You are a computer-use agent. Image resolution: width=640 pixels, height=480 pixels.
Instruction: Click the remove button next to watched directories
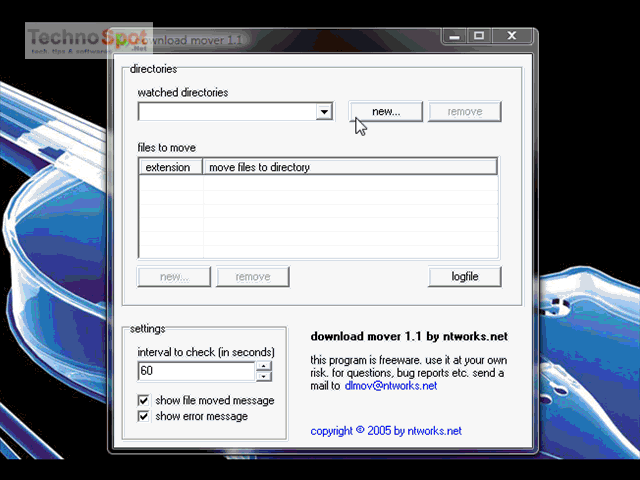coord(464,111)
